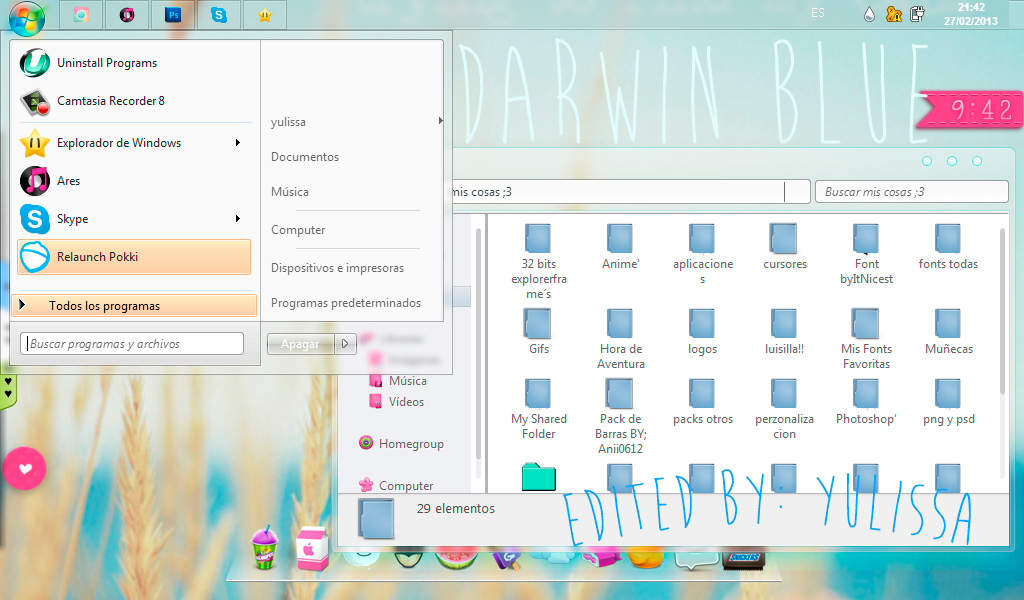Select the packs otros folder

(703, 402)
